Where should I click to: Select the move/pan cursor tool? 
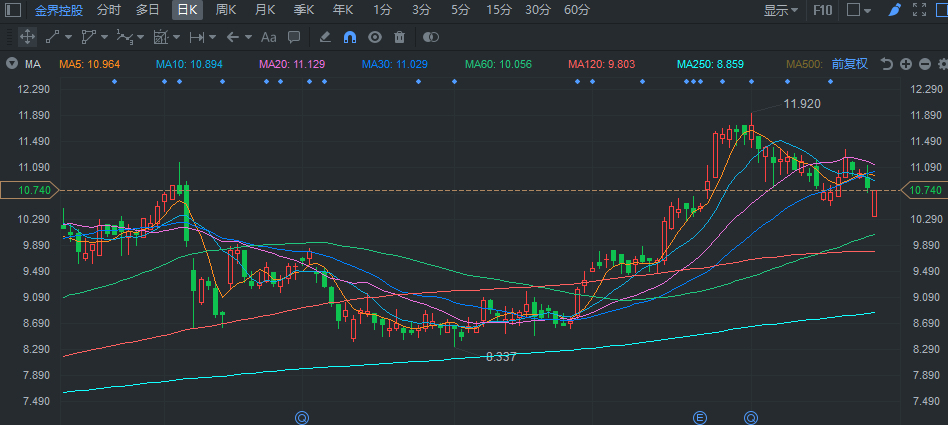pyautogui.click(x=27, y=37)
